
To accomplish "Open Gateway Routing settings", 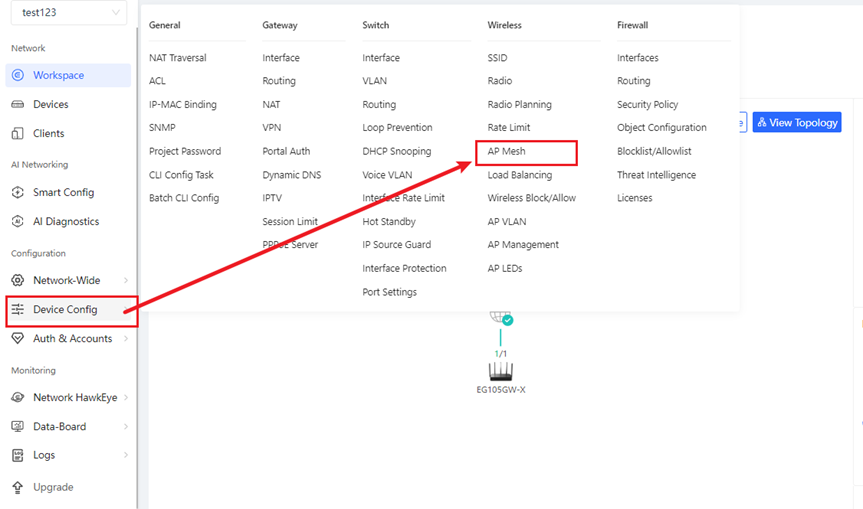I will pyautogui.click(x=279, y=80).
